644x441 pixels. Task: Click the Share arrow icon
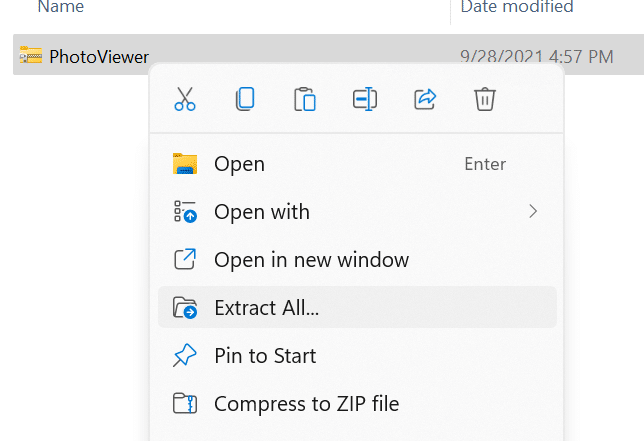[425, 99]
